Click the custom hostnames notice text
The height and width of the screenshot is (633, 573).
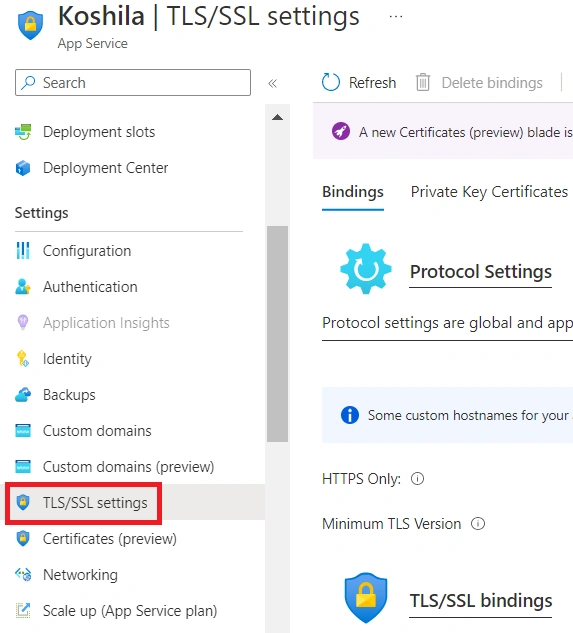(x=470, y=415)
